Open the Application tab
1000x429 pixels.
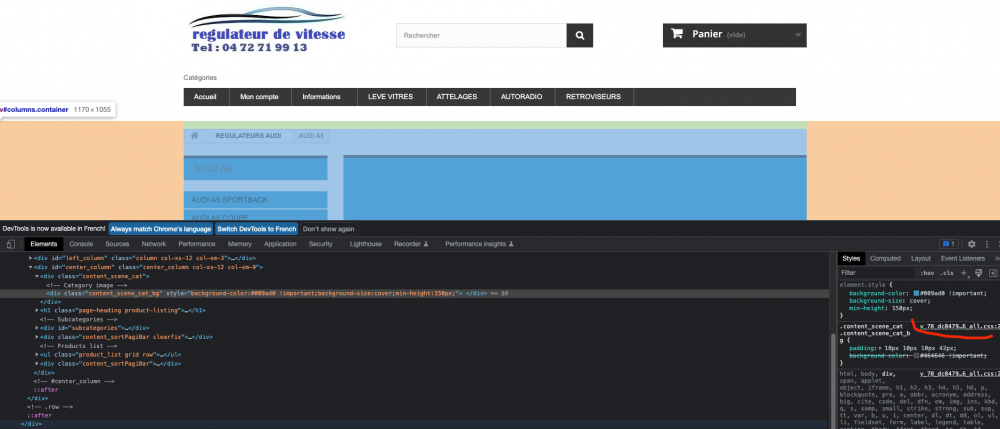click(280, 244)
